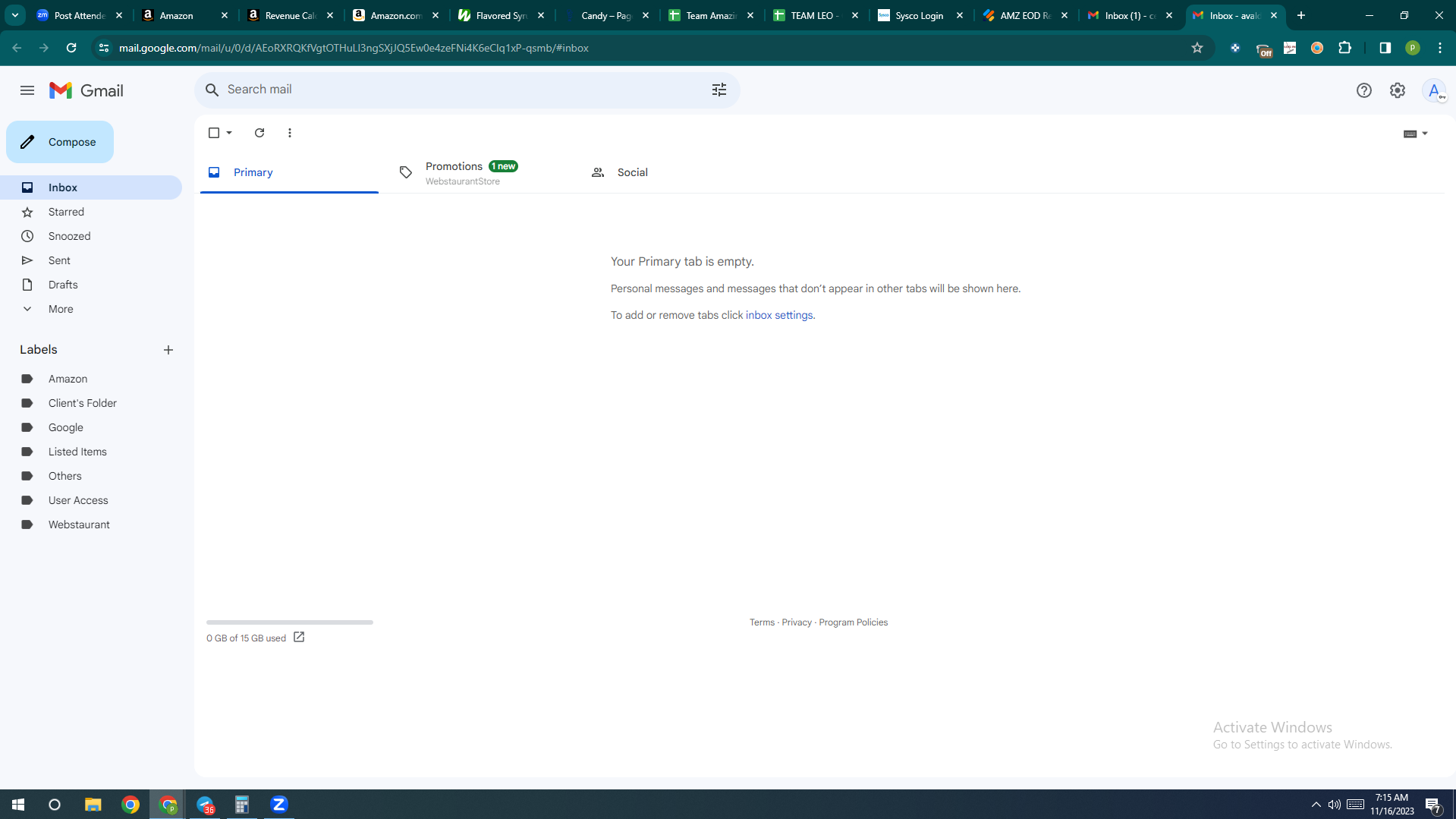Open the Listed Items label
The width and height of the screenshot is (1456, 819).
pos(91,452)
